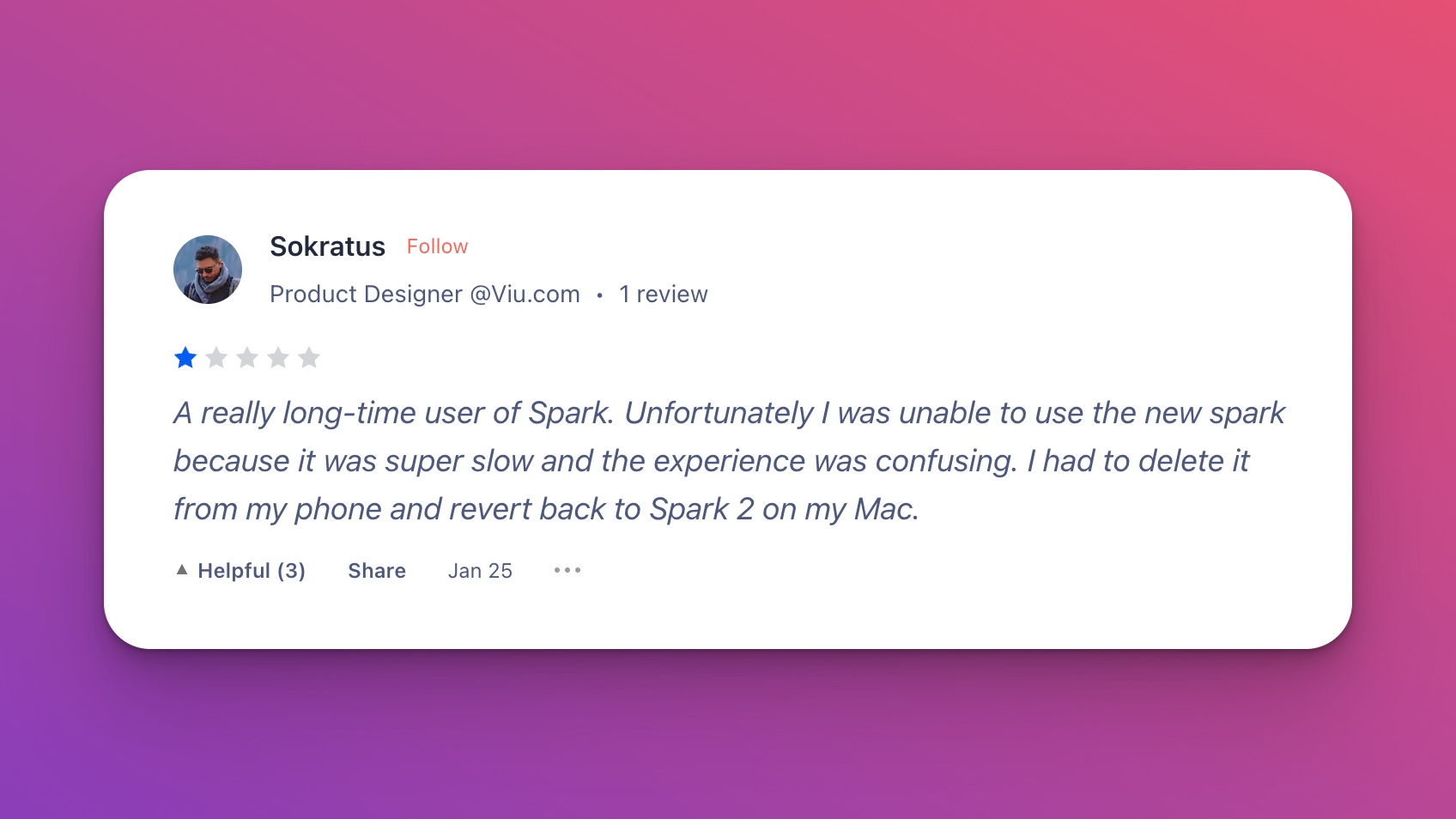The image size is (1456, 819).
Task: Click the Jan 25 review date
Action: (x=480, y=570)
